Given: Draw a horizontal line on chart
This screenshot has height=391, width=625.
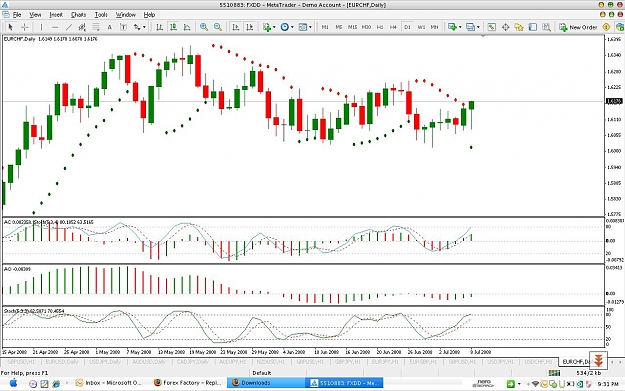Looking at the screenshot, I should [55, 27].
